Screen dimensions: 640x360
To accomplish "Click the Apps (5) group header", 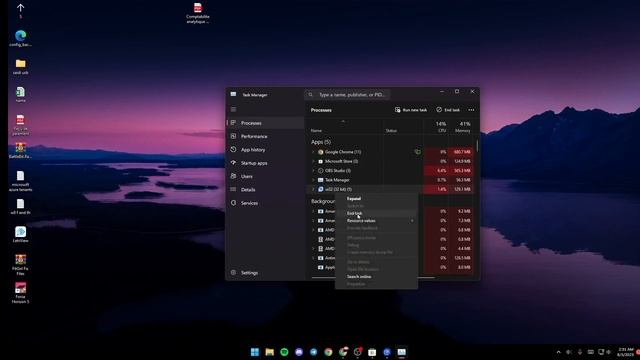I will point(321,142).
